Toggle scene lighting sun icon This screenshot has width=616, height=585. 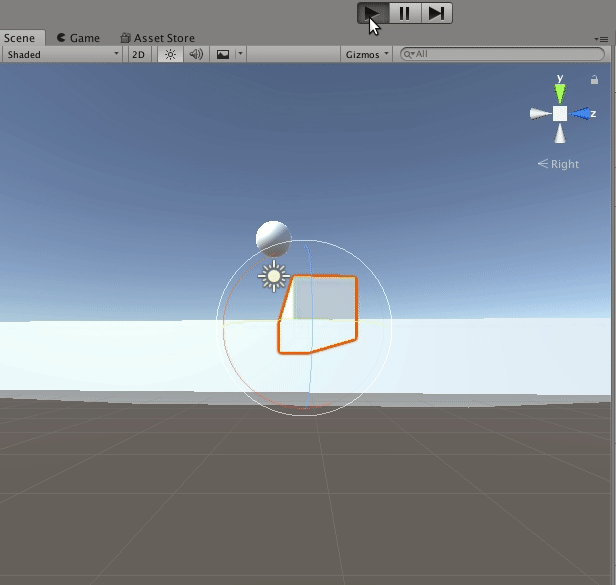(x=170, y=54)
